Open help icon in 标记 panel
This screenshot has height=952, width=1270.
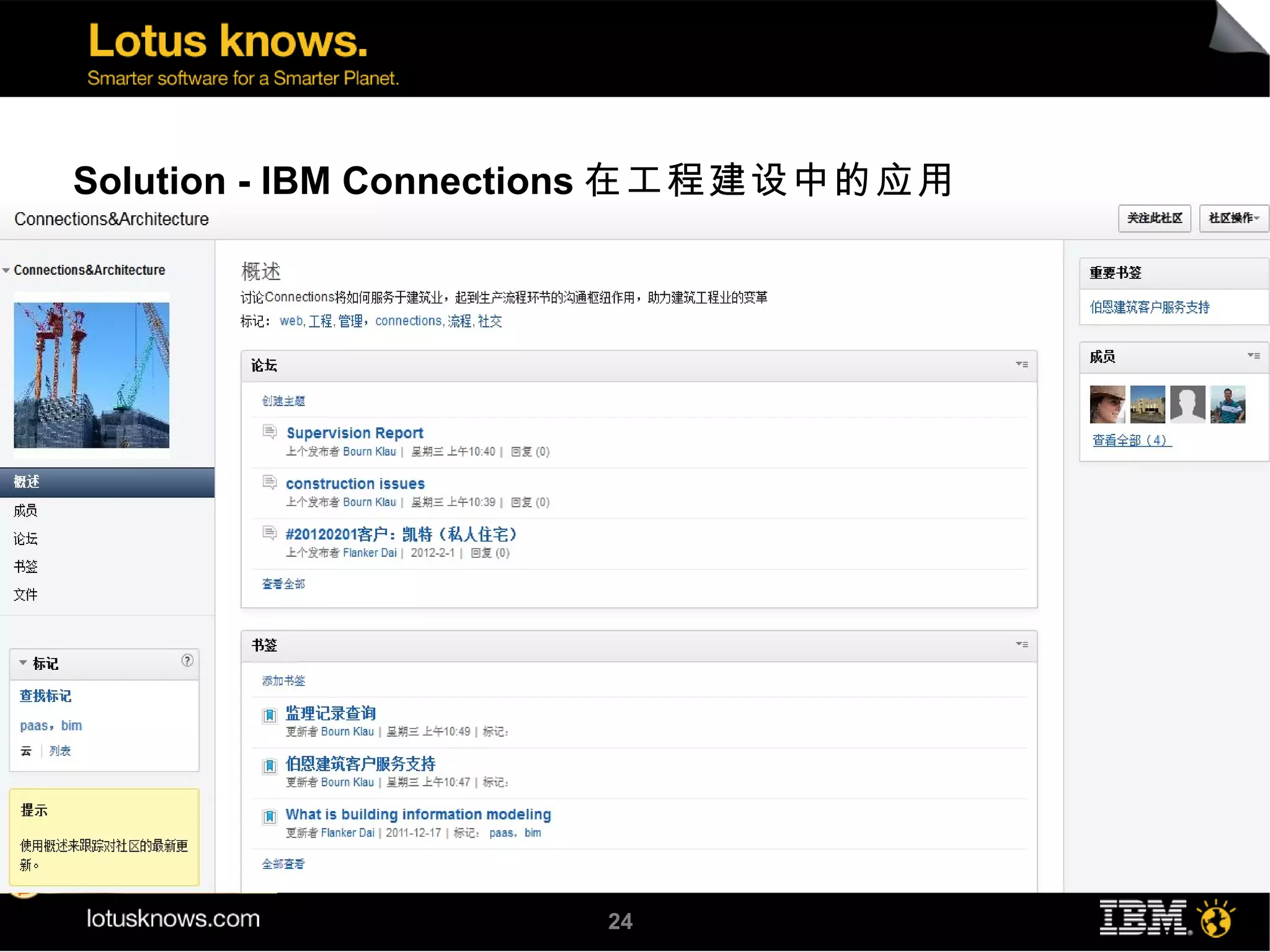tap(187, 661)
